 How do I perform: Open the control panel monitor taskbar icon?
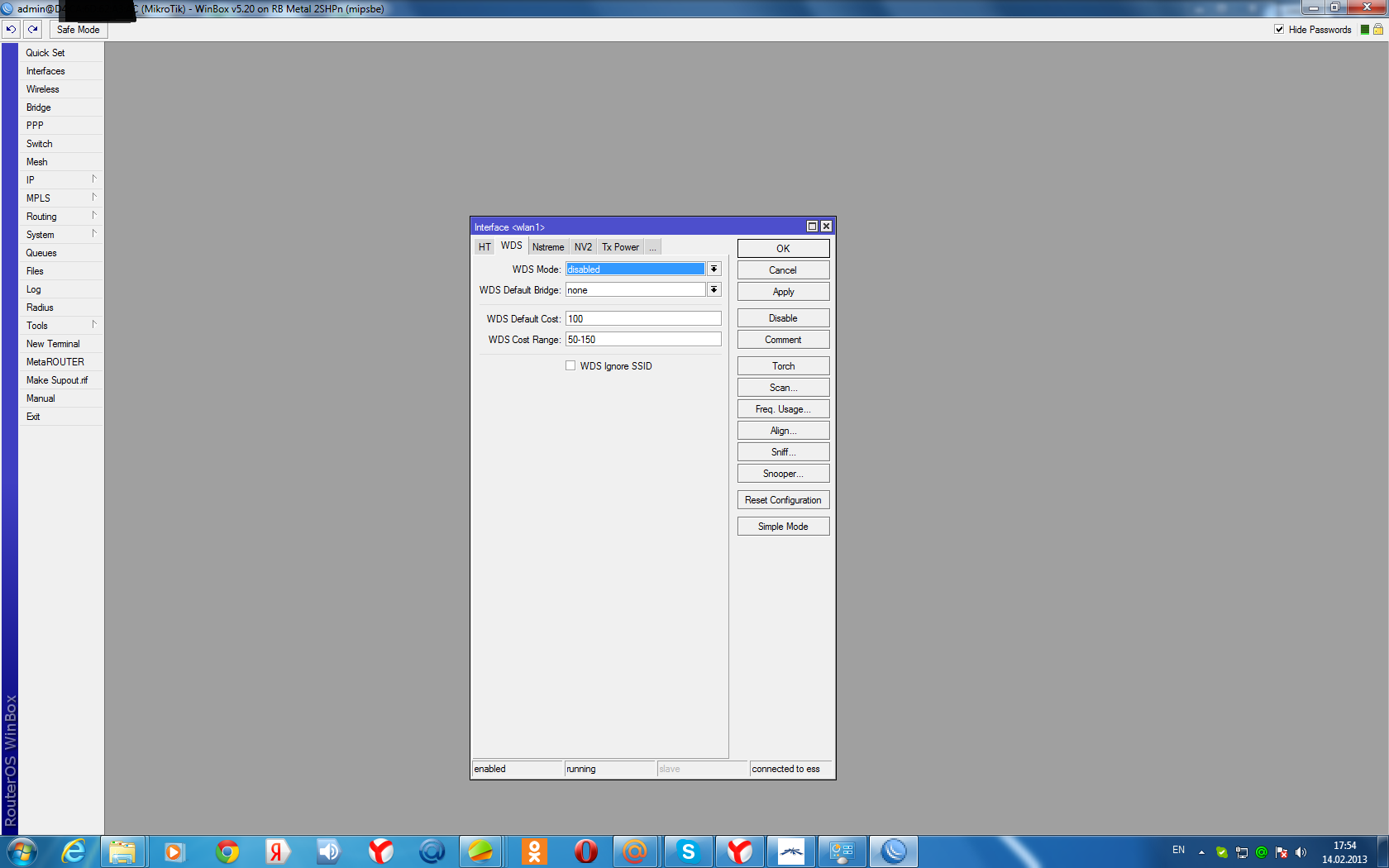[842, 851]
